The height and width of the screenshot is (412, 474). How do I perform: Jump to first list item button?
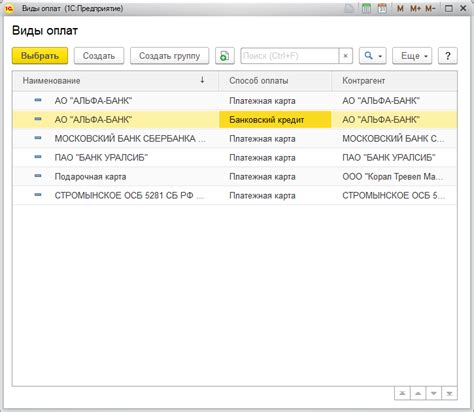[402, 393]
